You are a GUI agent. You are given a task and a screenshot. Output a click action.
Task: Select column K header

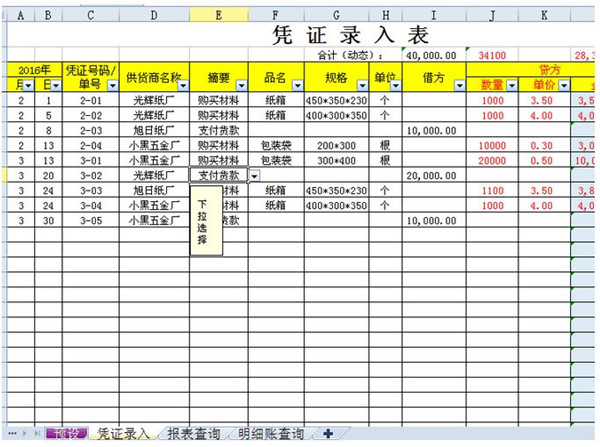pyautogui.click(x=544, y=15)
